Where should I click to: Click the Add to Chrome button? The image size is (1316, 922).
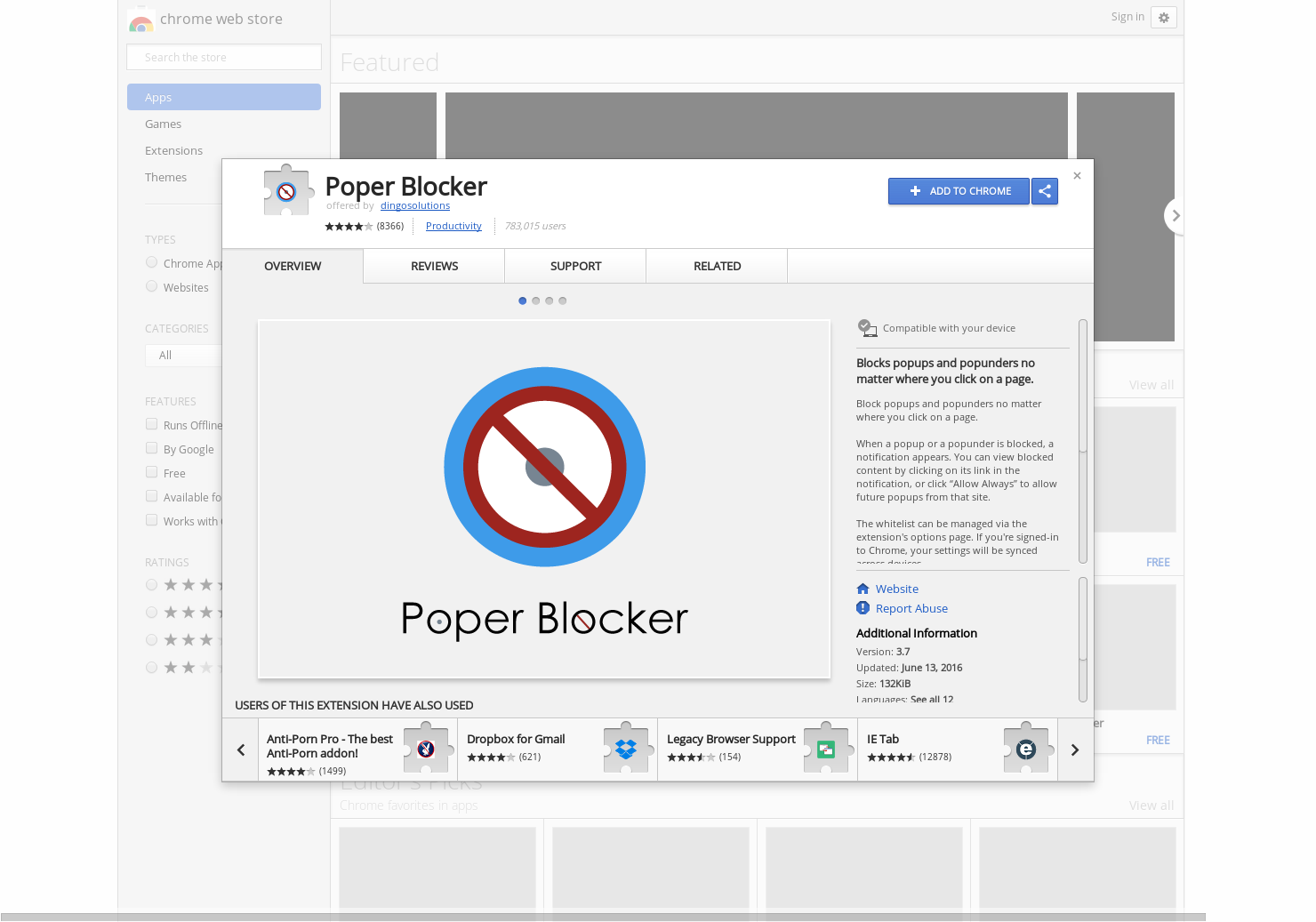(x=959, y=191)
